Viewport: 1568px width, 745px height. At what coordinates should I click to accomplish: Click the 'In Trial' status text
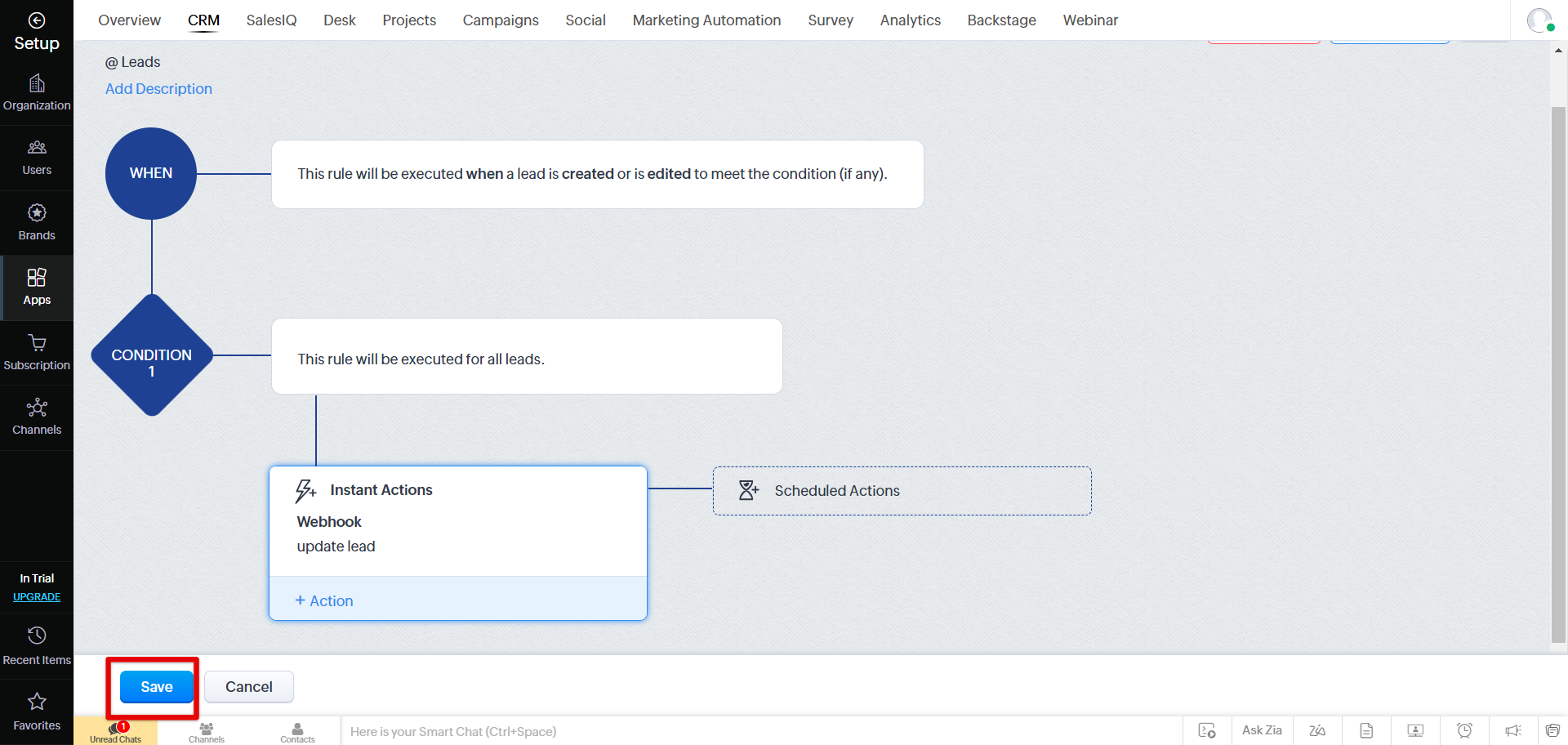point(37,578)
